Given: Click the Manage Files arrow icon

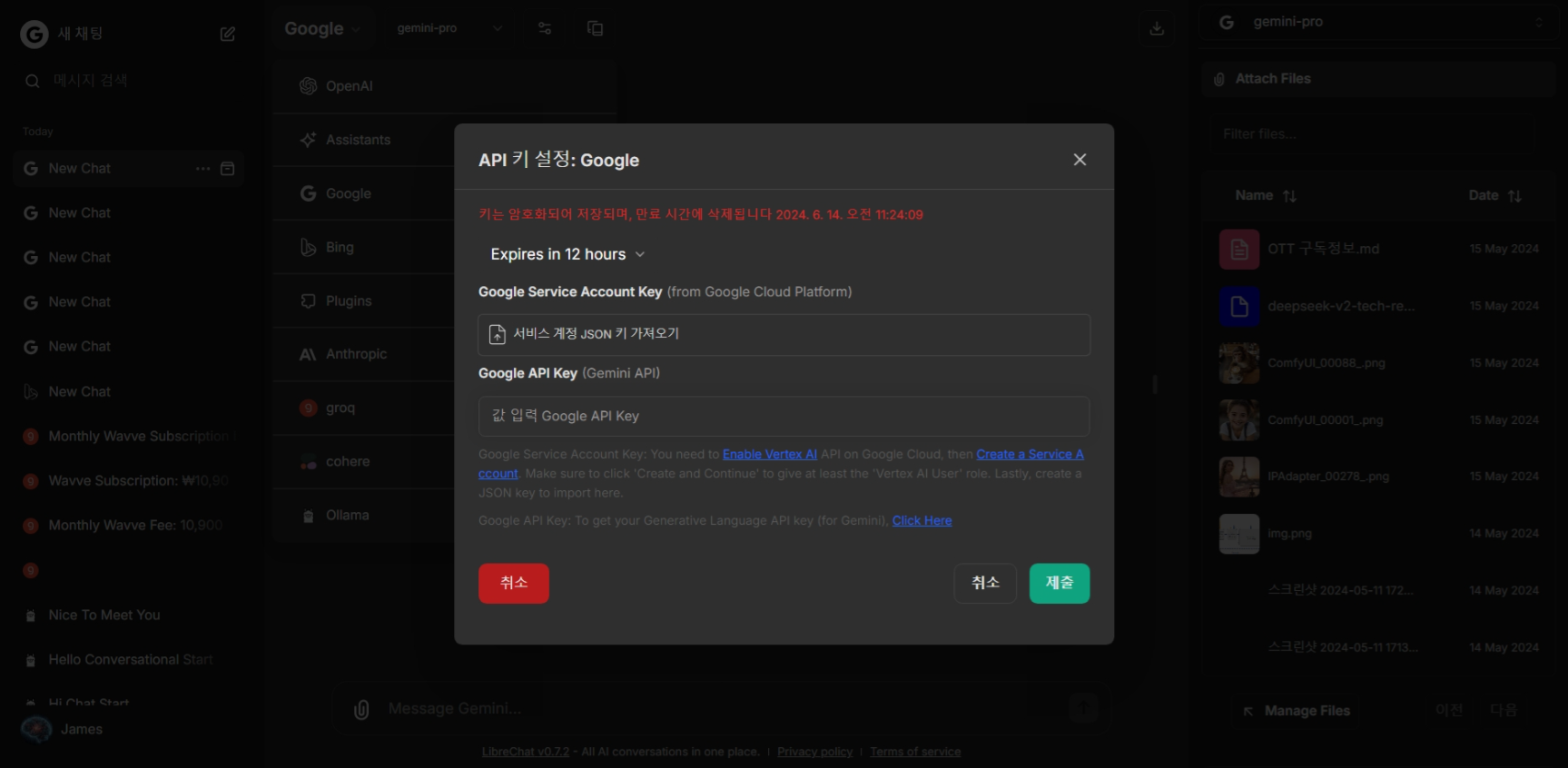Looking at the screenshot, I should pyautogui.click(x=1248, y=711).
